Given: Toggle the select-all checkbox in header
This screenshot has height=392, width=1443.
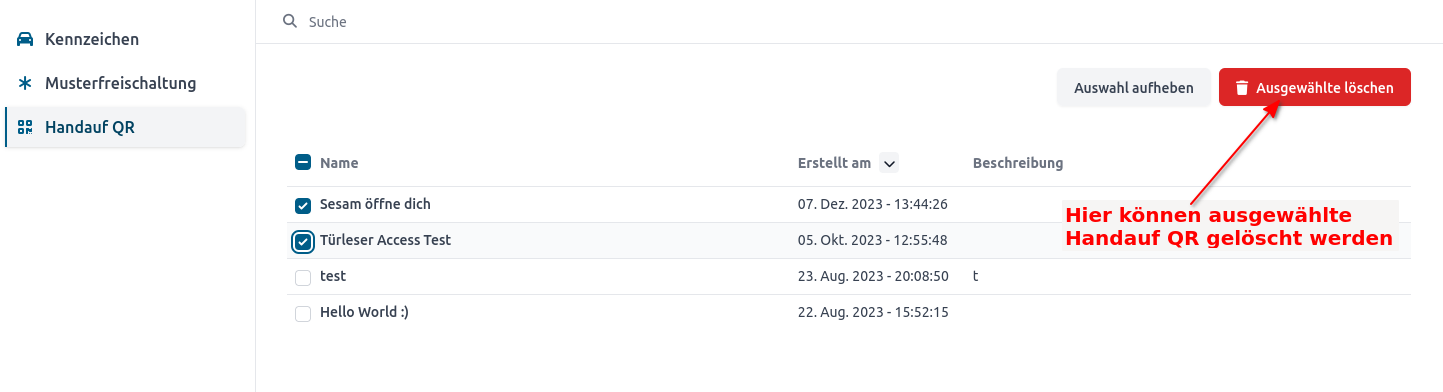Looking at the screenshot, I should point(303,162).
